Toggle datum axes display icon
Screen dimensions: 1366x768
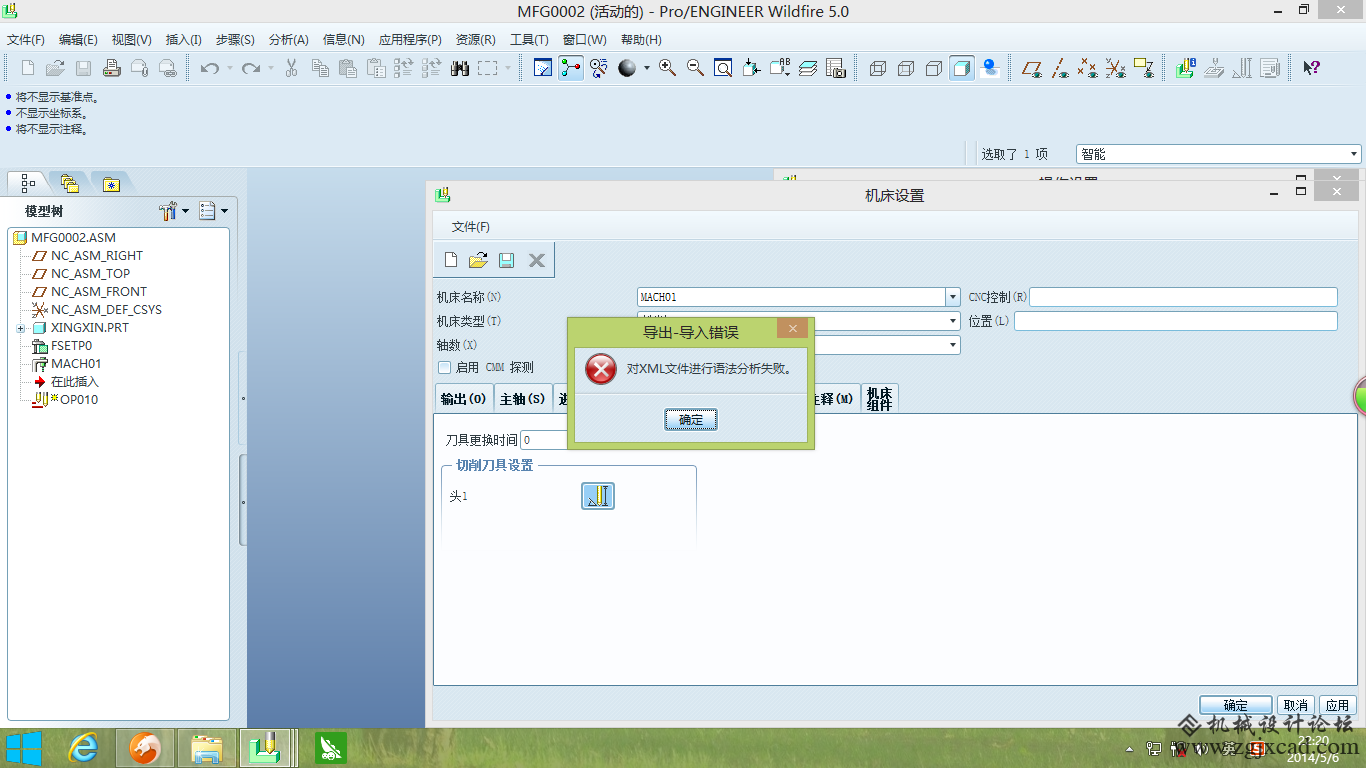[x=1060, y=68]
